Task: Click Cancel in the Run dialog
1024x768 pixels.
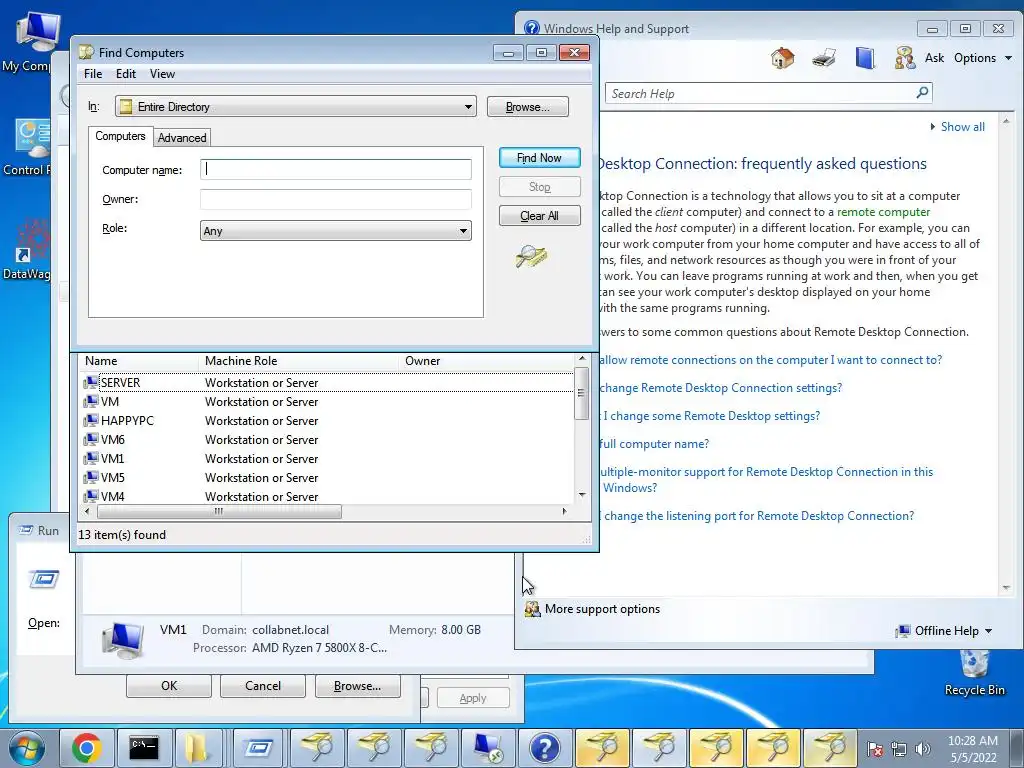Action: point(263,686)
